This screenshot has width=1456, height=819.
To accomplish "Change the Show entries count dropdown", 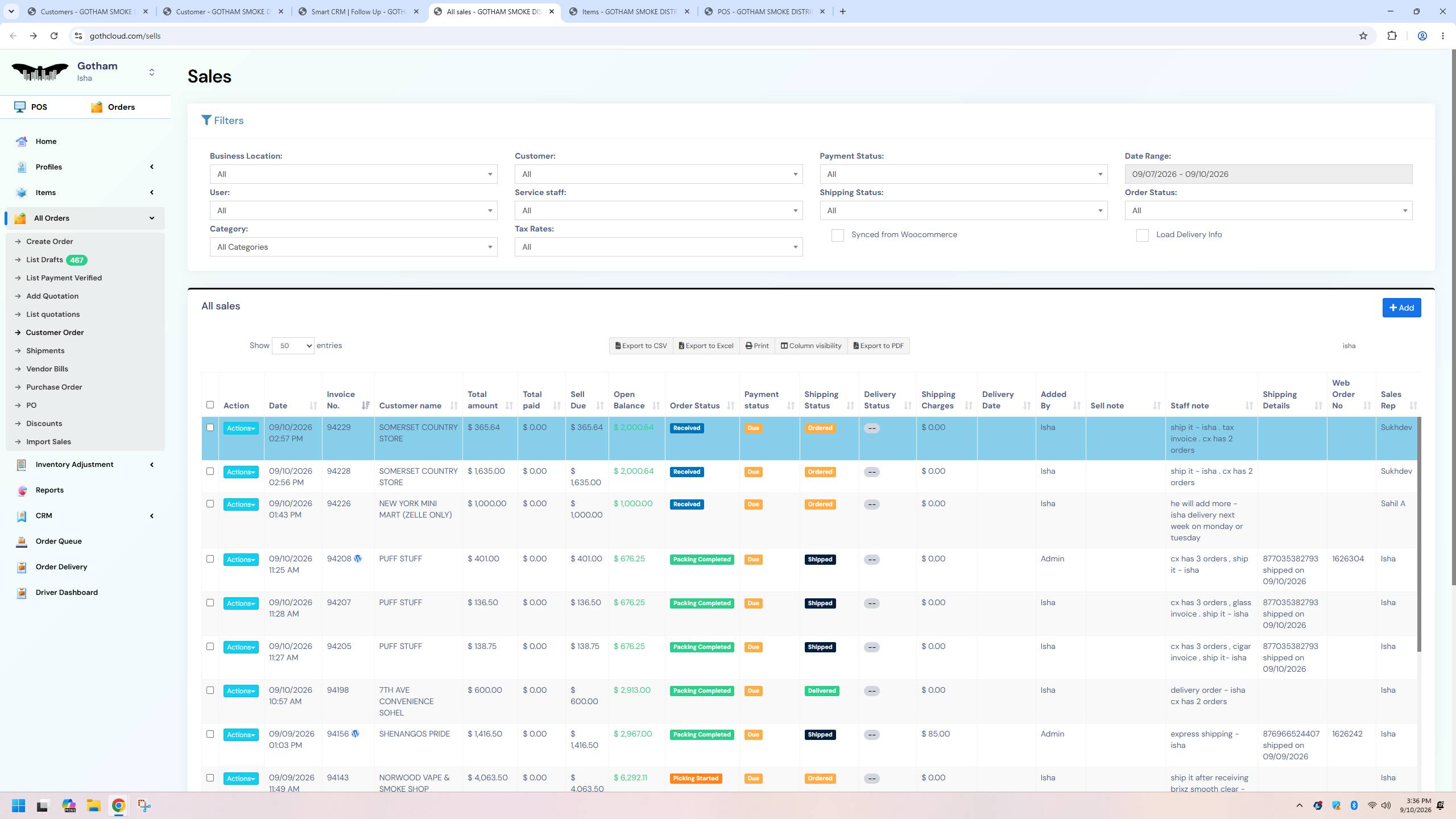I will 293,346.
